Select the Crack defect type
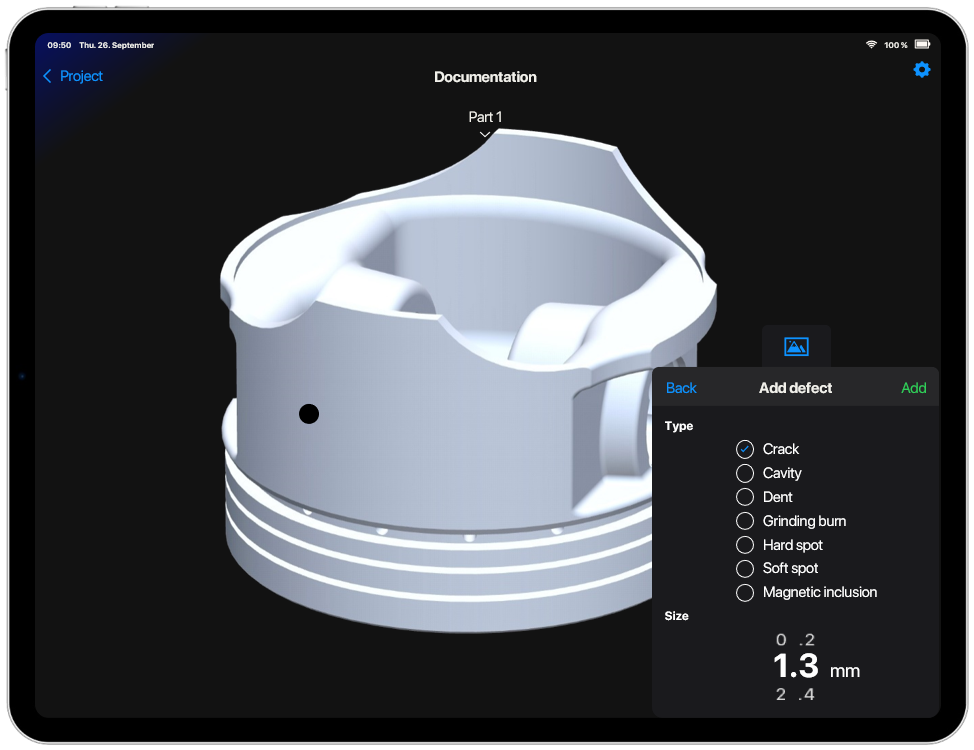This screenshot has width=974, height=750. tap(745, 449)
